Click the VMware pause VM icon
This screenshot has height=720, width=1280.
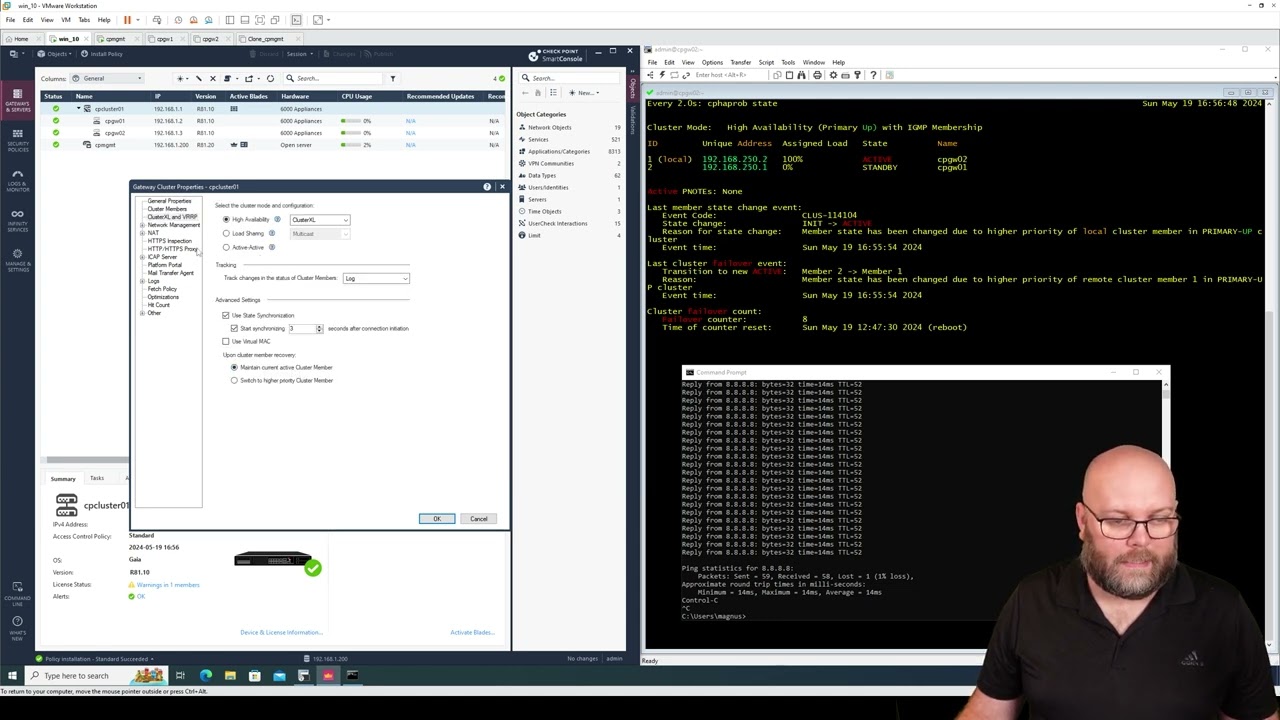(127, 20)
